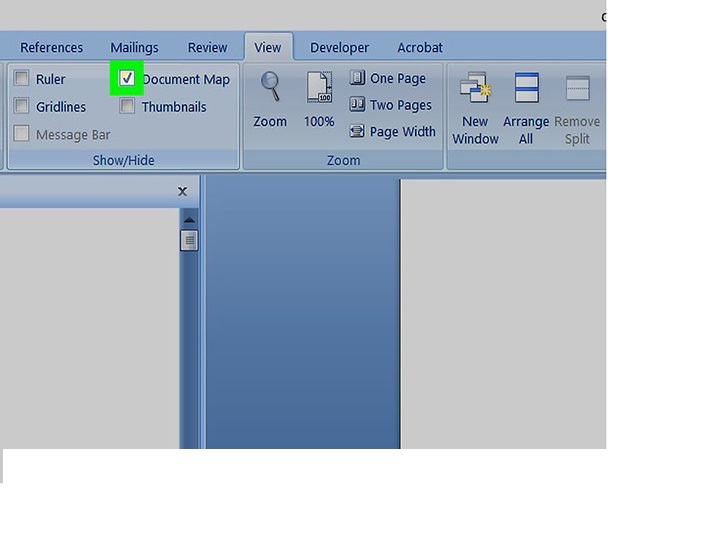
Task: Open a New Window
Action: coord(475,109)
